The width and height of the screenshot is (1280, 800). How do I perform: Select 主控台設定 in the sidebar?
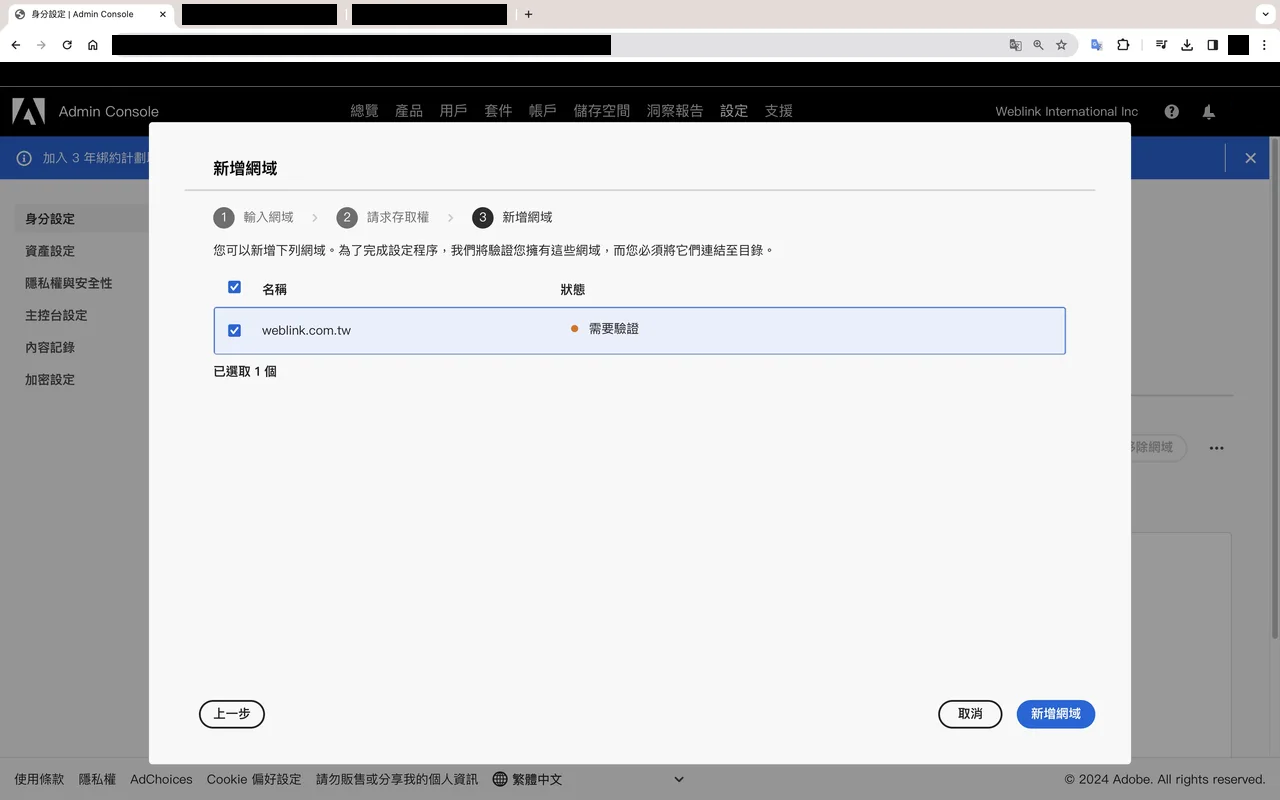56,315
